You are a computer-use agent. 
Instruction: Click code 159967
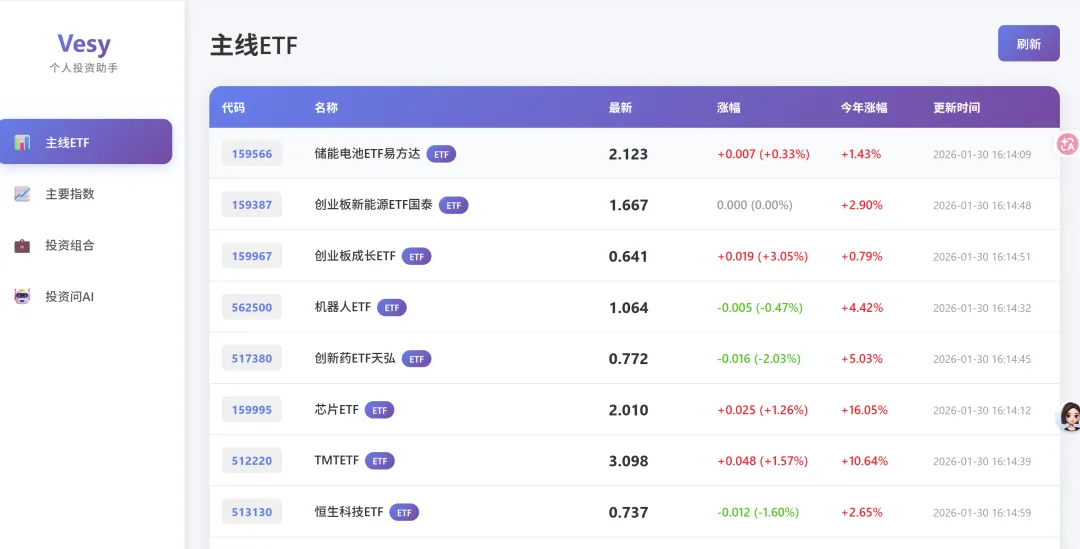251,256
